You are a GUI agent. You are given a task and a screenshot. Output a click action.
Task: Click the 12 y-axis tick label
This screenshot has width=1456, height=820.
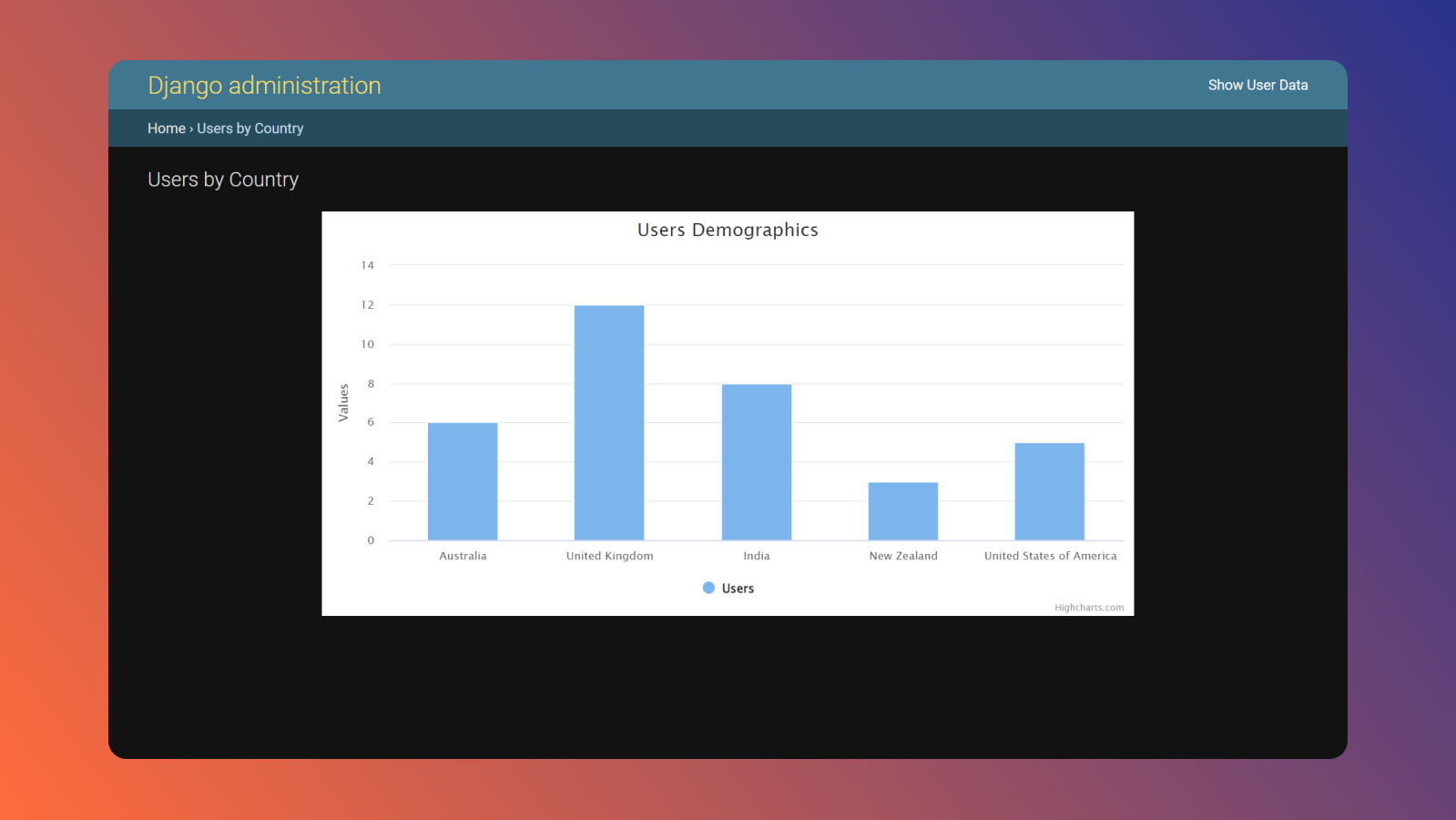(368, 304)
